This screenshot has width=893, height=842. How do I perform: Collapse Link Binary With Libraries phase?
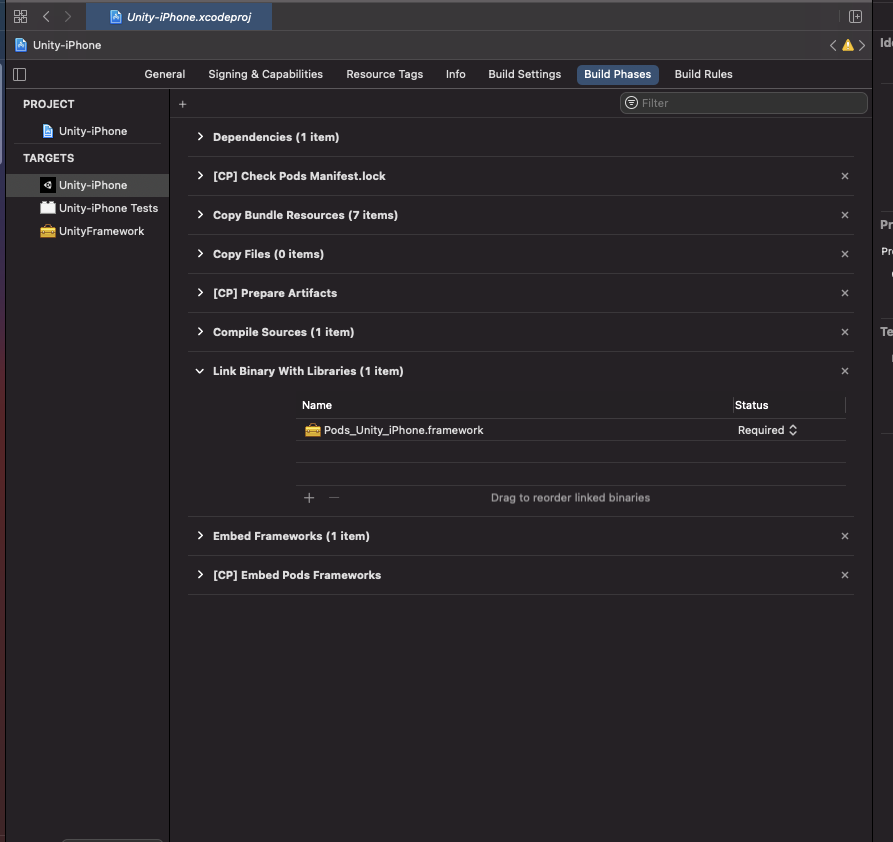(200, 371)
